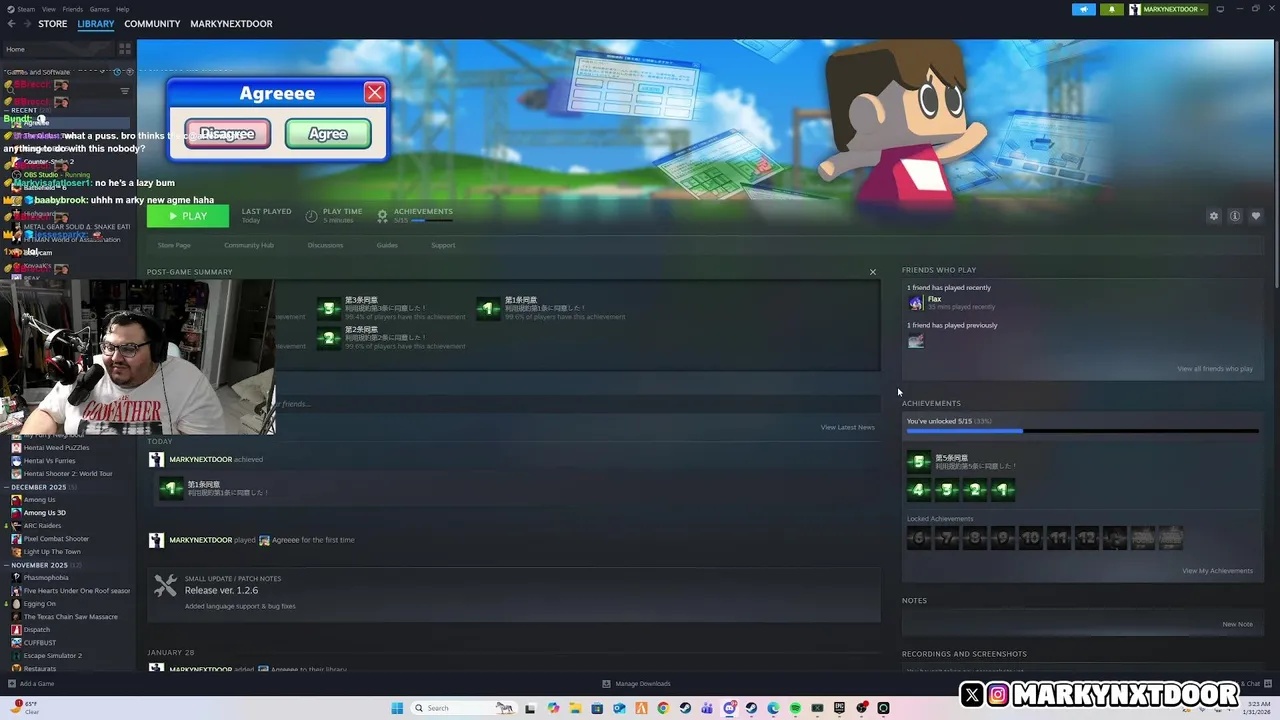Open the MARKYNEXTDOOR profile tab
This screenshot has width=1280, height=720.
point(231,24)
